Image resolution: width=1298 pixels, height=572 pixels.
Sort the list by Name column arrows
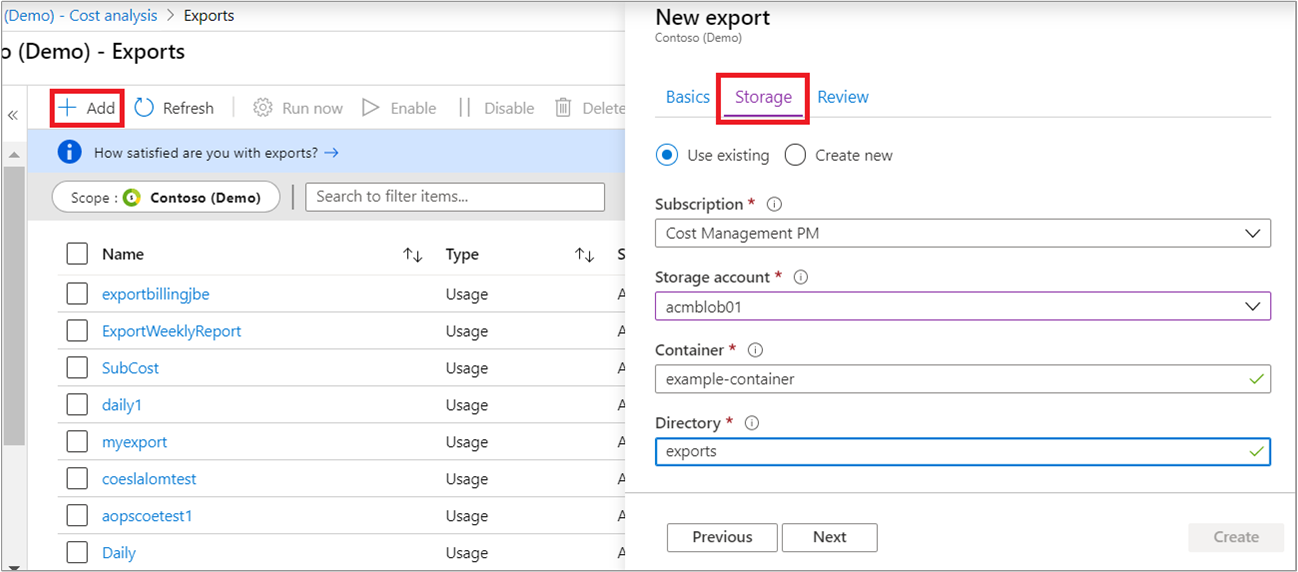[413, 255]
